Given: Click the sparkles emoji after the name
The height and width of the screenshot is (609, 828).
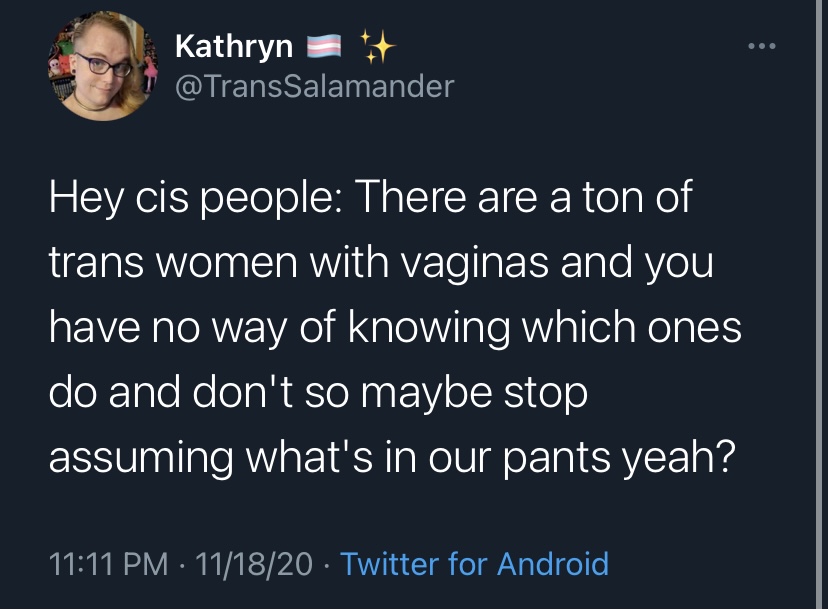Looking at the screenshot, I should (x=377, y=46).
